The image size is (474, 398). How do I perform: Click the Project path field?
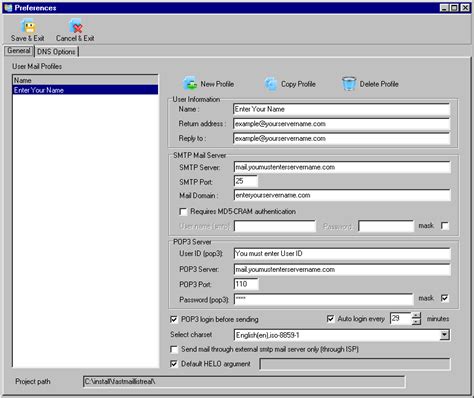(244, 382)
